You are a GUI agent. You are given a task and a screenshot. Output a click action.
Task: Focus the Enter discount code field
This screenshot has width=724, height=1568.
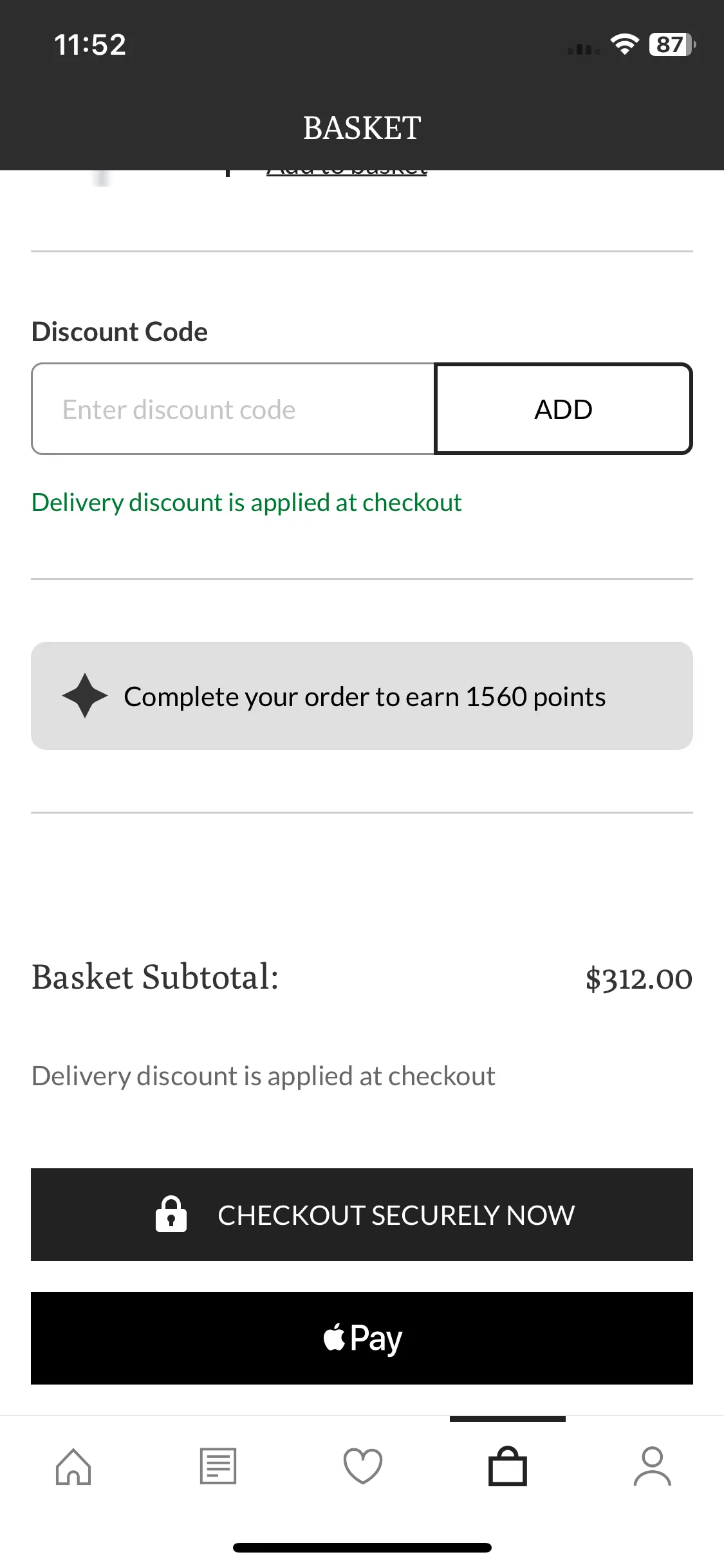[x=233, y=409]
